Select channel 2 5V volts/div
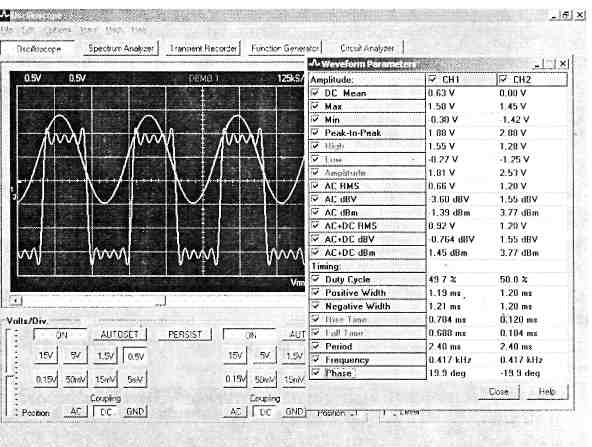Viewport: 592px width, 447px height. (x=265, y=356)
